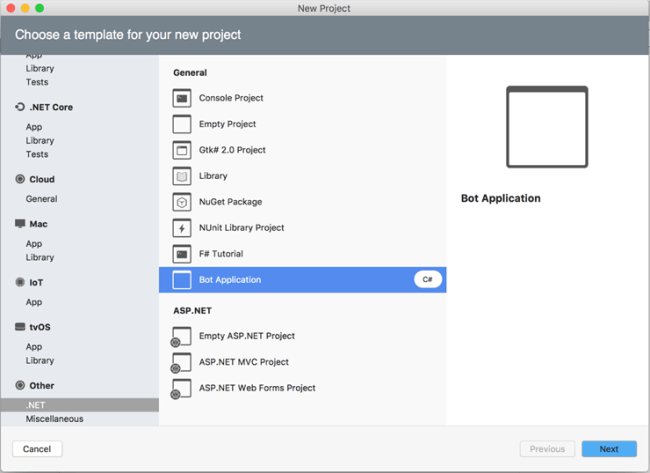This screenshot has height=473, width=650.
Task: Select Tests under .NET Core
Action: [37, 154]
